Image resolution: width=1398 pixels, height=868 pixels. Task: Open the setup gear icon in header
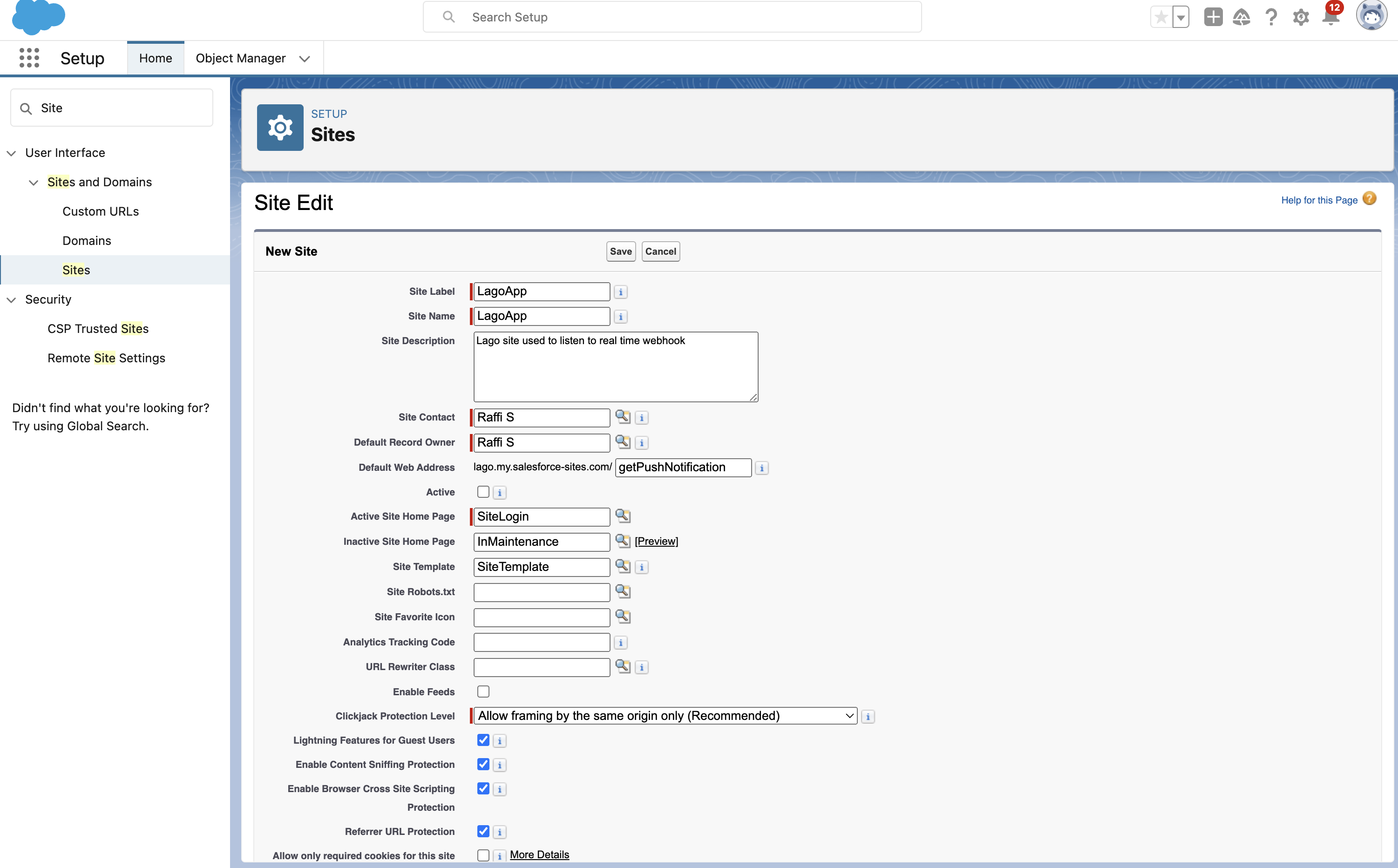(x=1301, y=17)
